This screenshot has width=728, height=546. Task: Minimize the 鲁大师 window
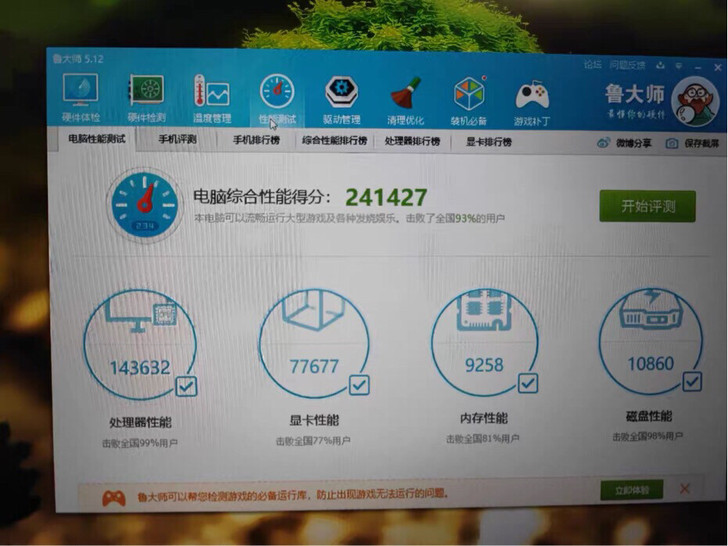pyautogui.click(x=698, y=68)
